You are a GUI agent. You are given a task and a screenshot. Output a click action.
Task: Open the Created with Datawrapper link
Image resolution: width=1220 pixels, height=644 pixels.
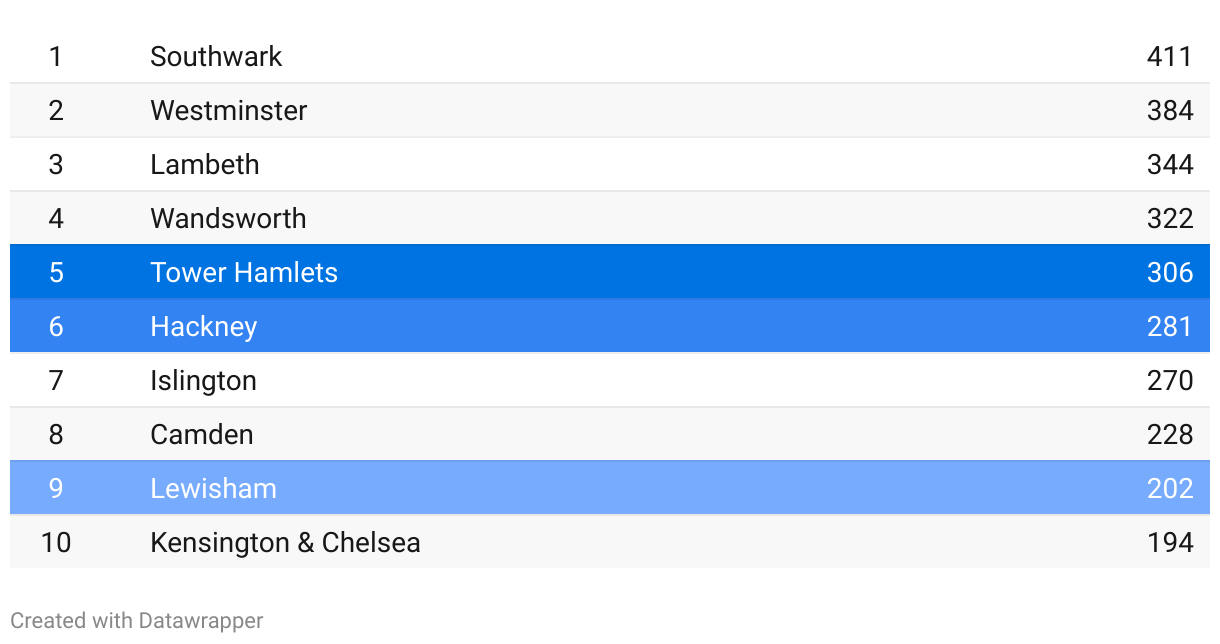click(137, 621)
